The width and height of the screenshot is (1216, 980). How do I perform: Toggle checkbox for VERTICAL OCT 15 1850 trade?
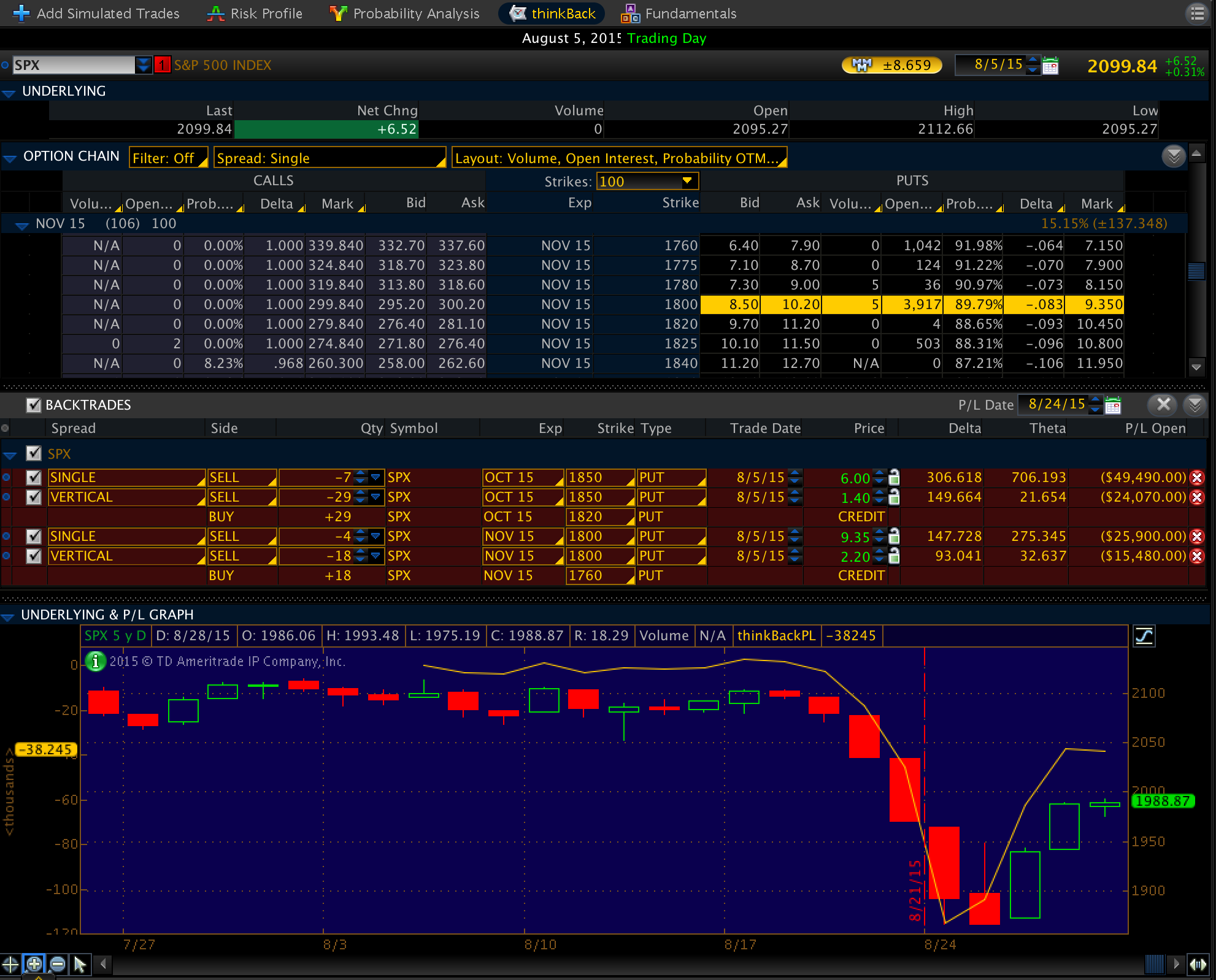[34, 497]
